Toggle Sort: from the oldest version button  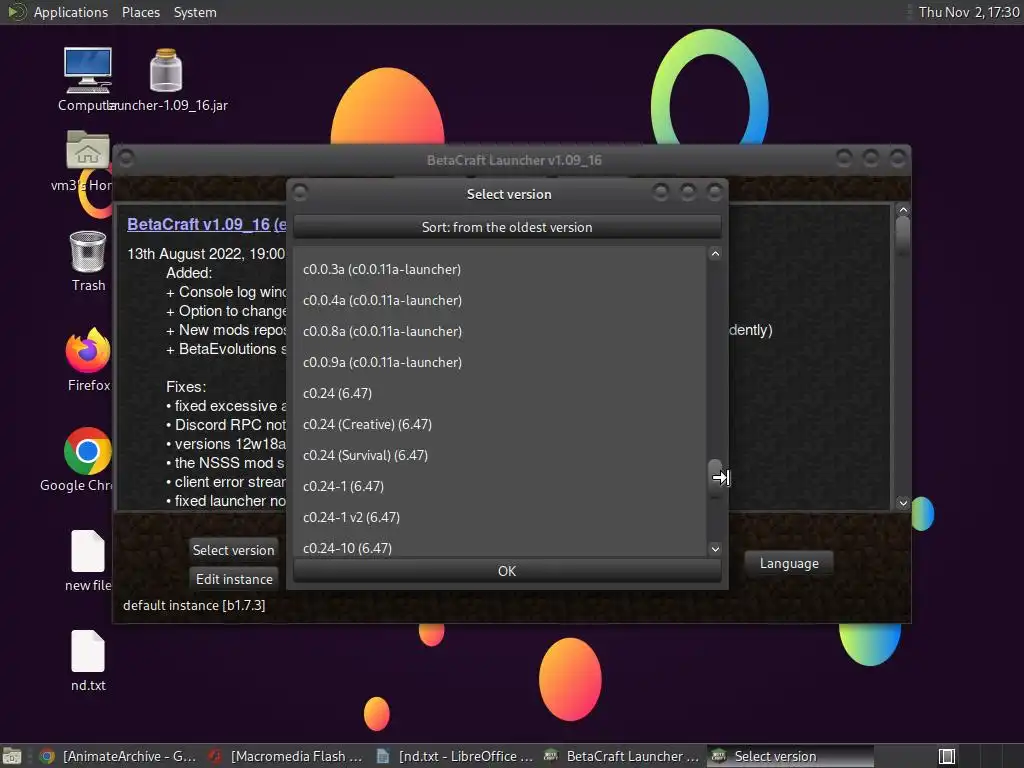[x=507, y=227]
